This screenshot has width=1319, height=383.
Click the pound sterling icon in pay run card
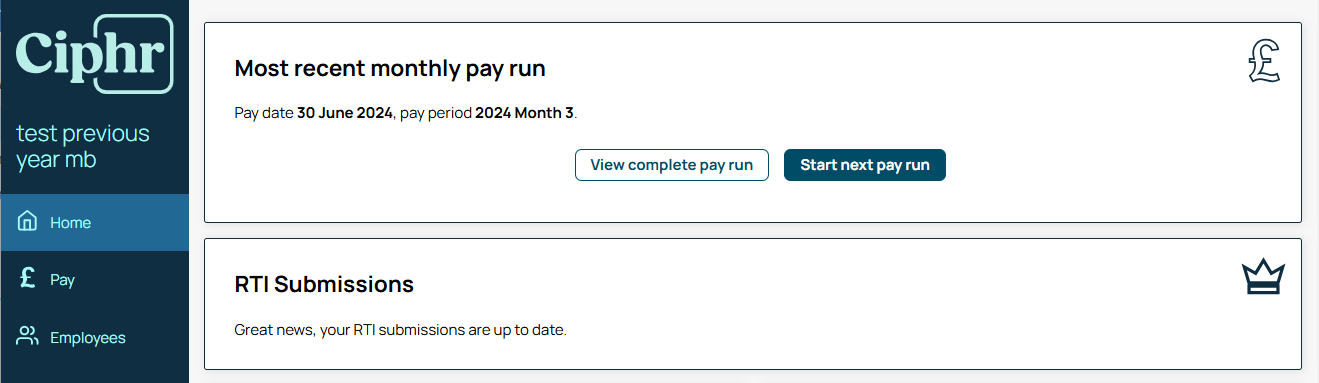click(1264, 64)
